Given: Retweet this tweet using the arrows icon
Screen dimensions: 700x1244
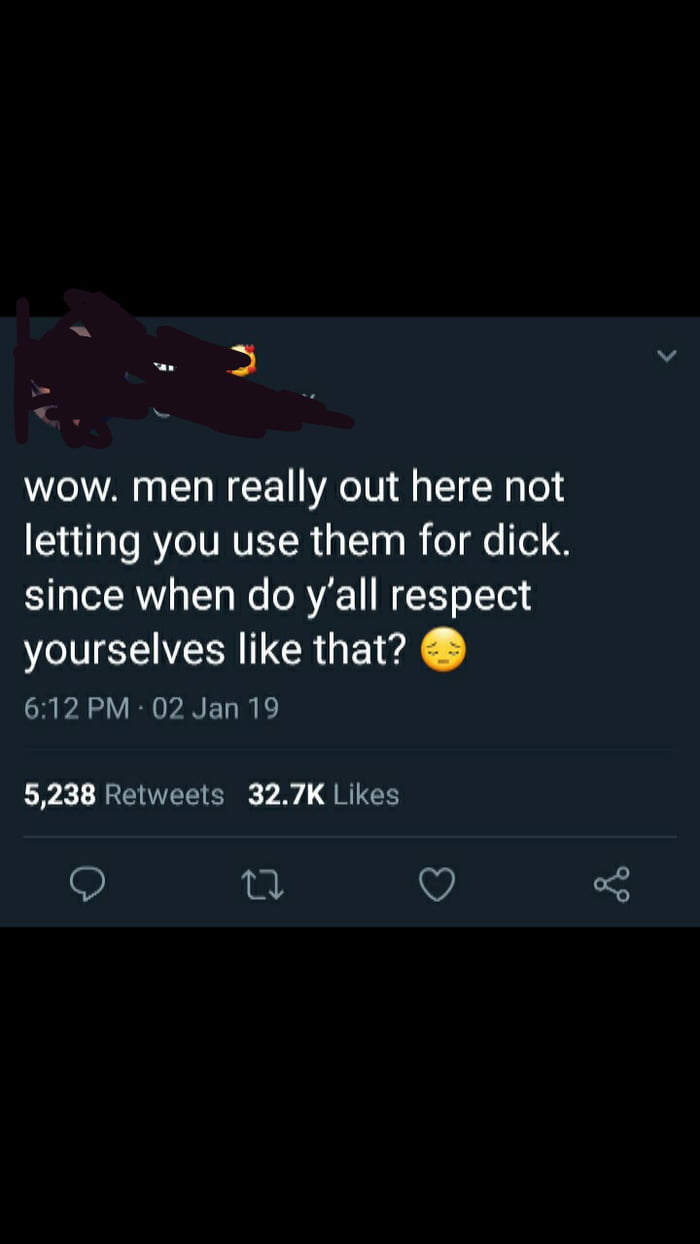Looking at the screenshot, I should click(x=263, y=884).
